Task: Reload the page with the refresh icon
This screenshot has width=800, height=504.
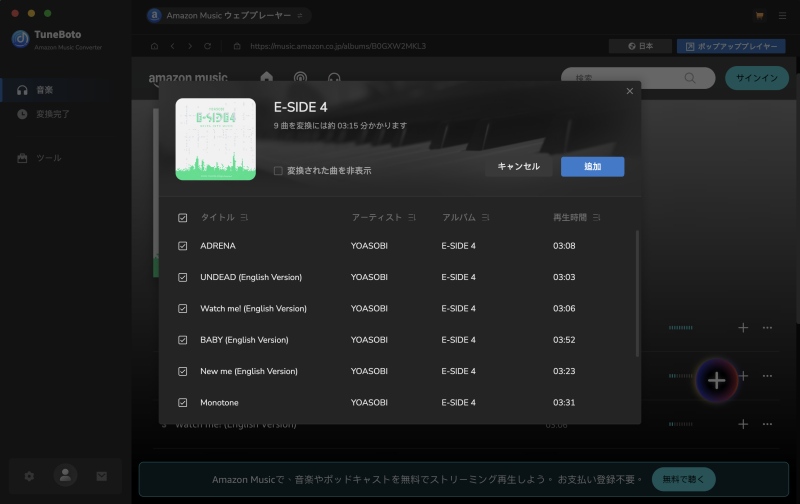Action: (207, 46)
